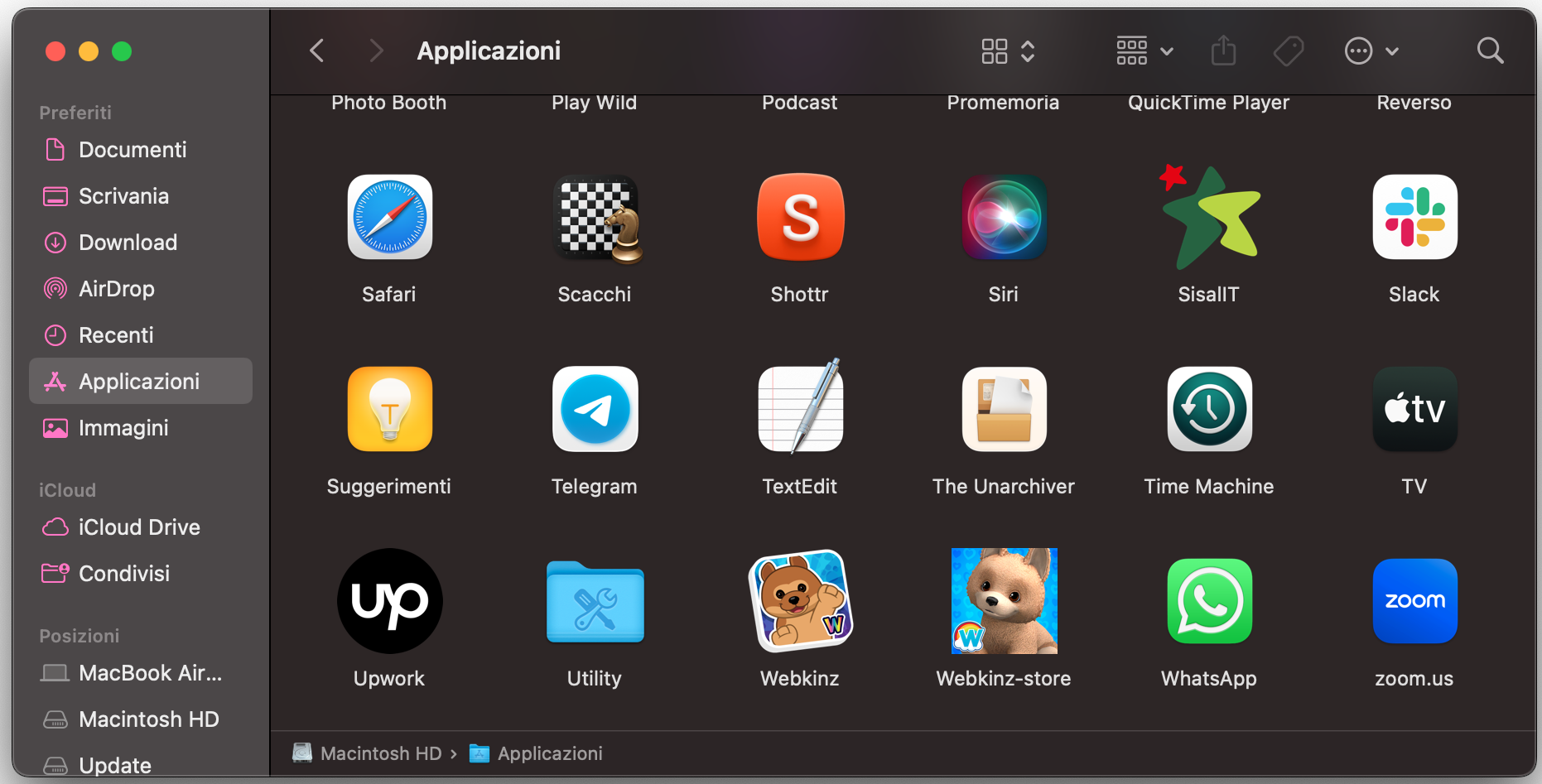
Task: Open The Unarchiver
Action: coord(1003,409)
